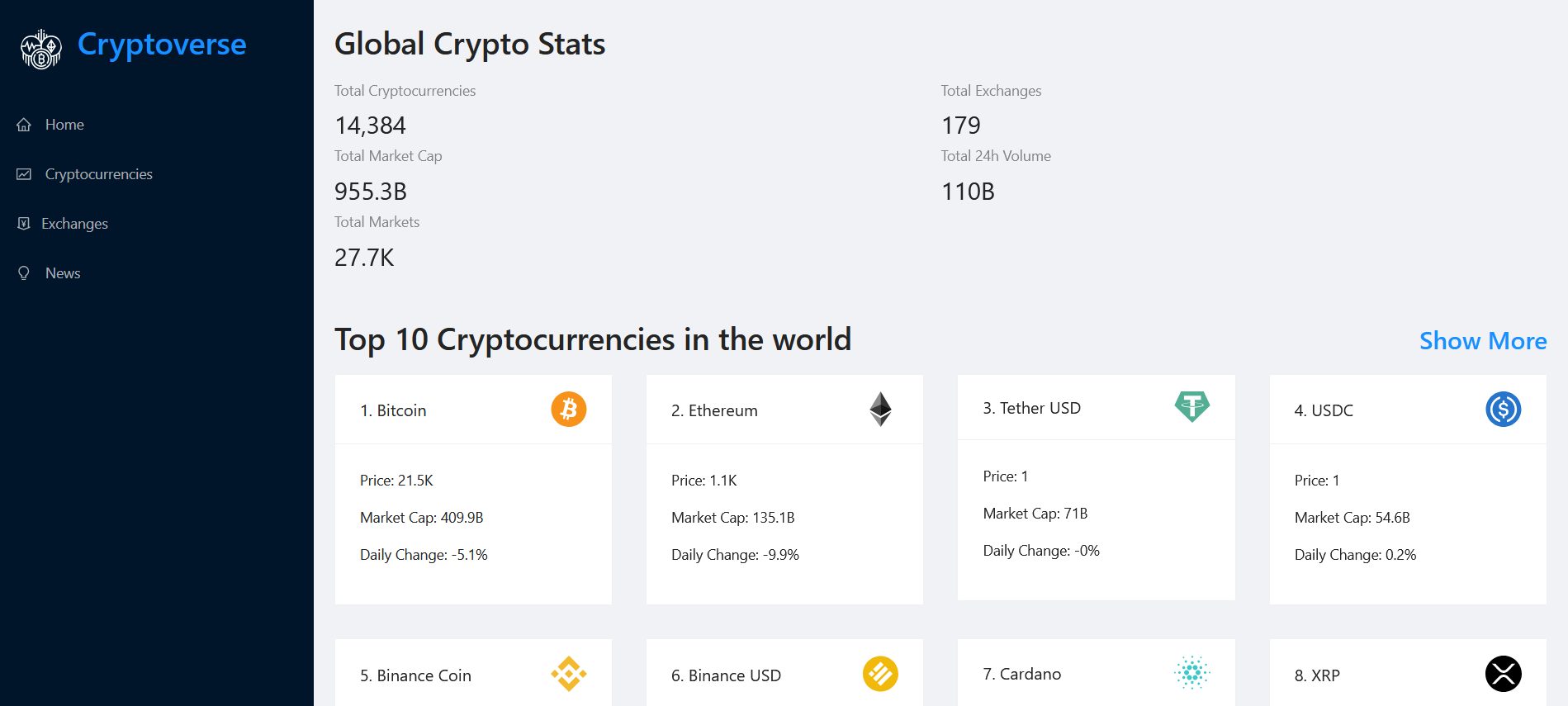This screenshot has height=706, width=1568.
Task: Click USDC Market Cap: 54.6B text
Action: click(x=1352, y=518)
